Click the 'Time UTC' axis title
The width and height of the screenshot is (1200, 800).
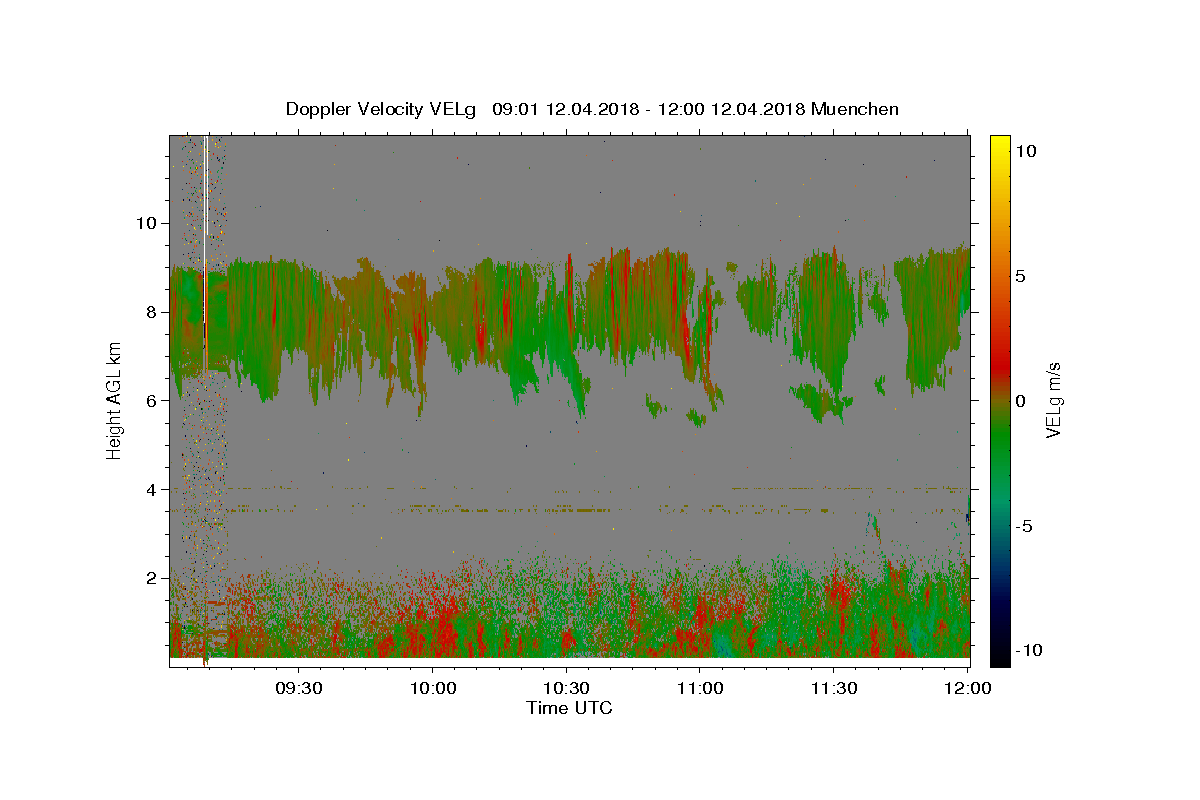coord(569,708)
